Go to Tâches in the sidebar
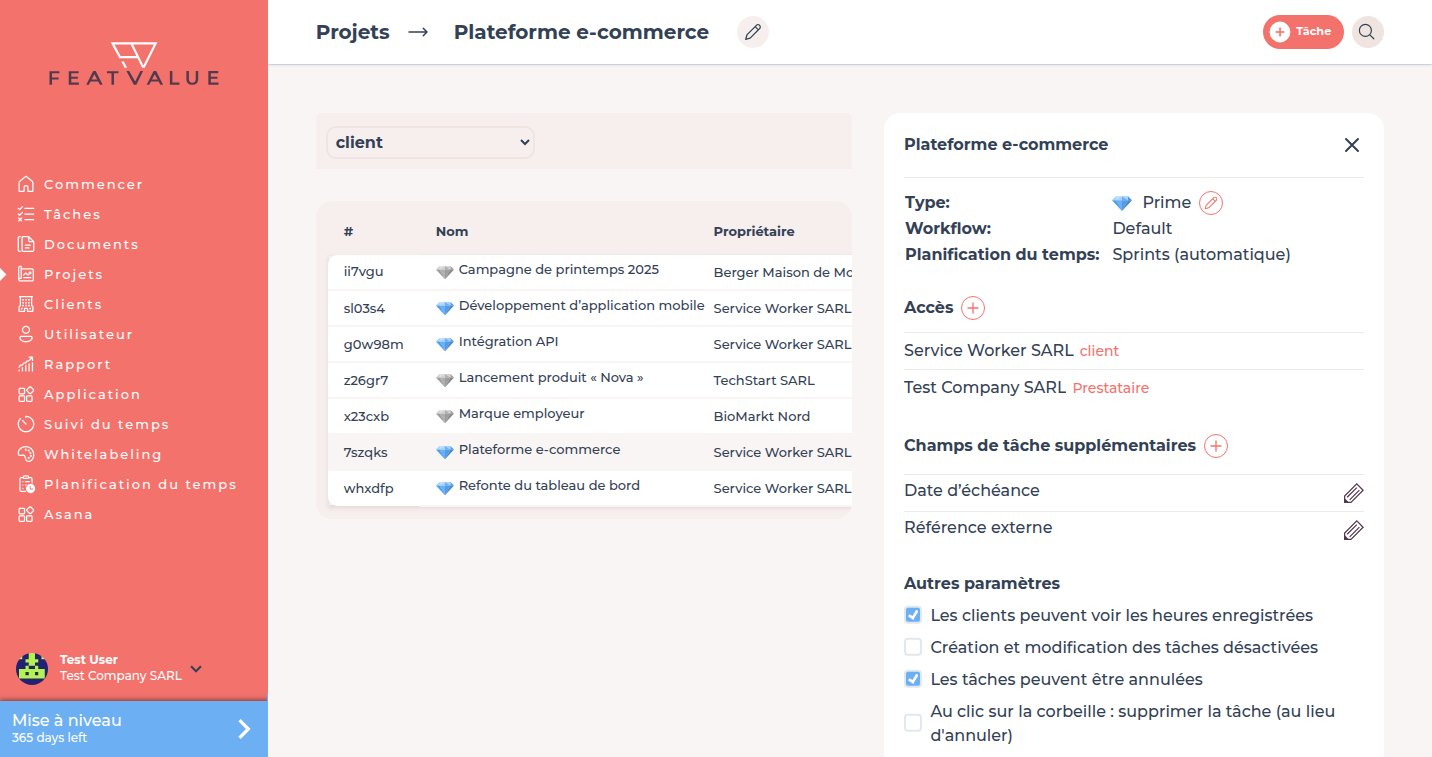Viewport: 1432px width, 757px height. (72, 214)
